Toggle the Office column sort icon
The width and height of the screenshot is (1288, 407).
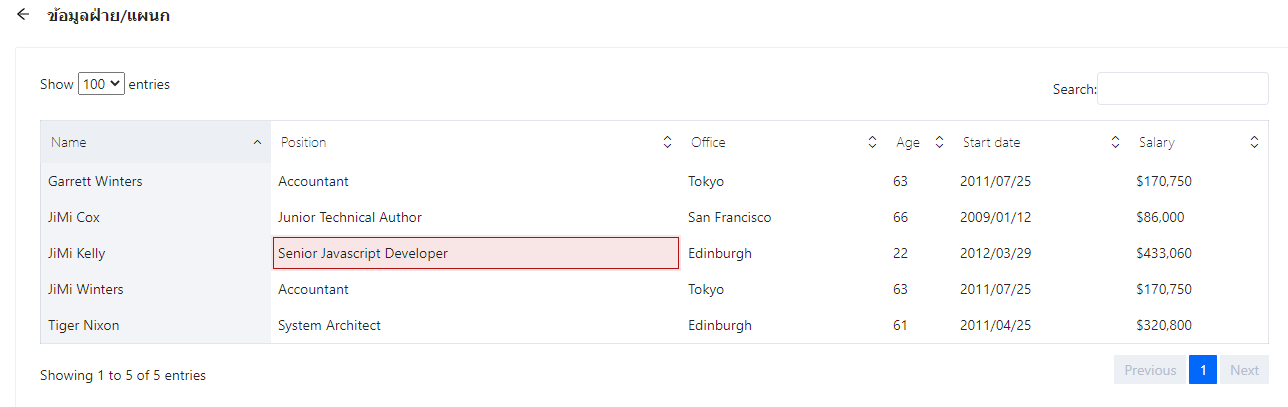click(872, 143)
